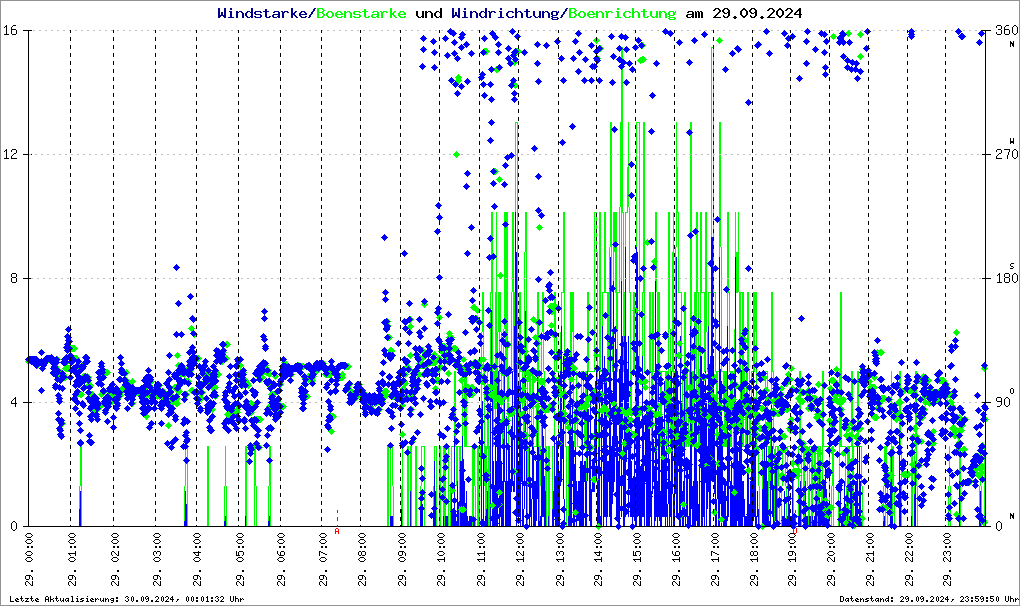Click the 'S' compass letter above 180
Screen dimensions: 1020x606
[x=1012, y=266]
